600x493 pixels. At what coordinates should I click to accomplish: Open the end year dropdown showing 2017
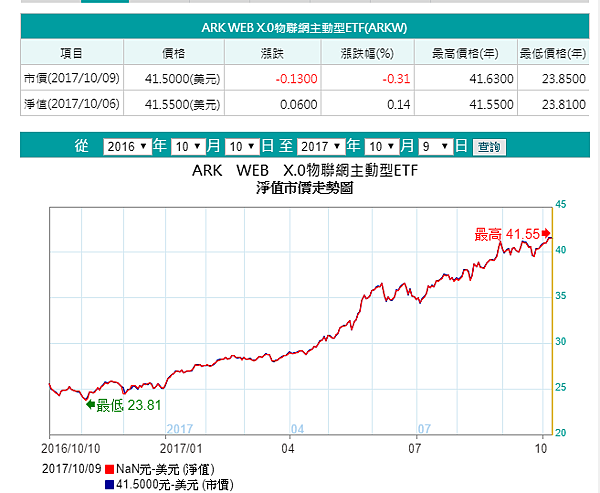point(321,147)
